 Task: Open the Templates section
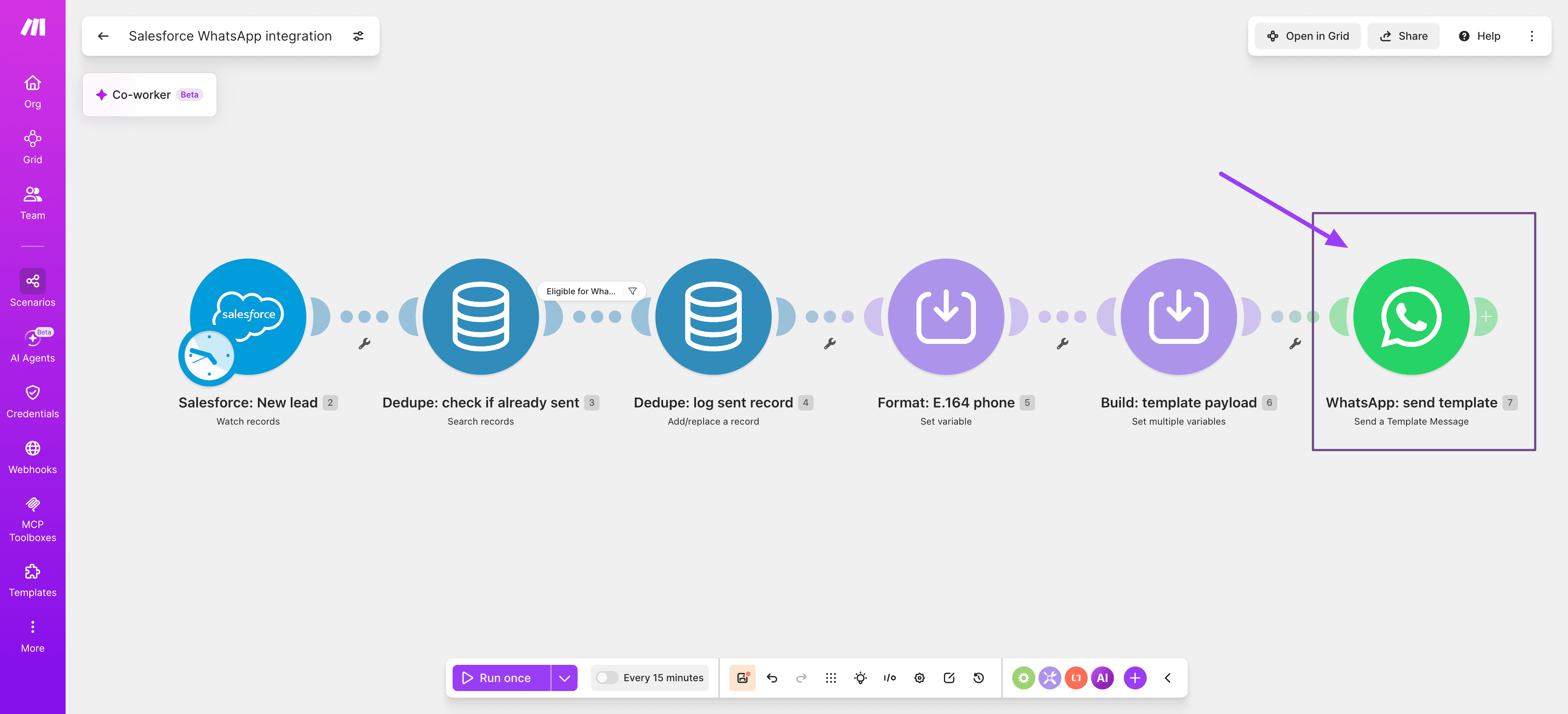[x=33, y=581]
